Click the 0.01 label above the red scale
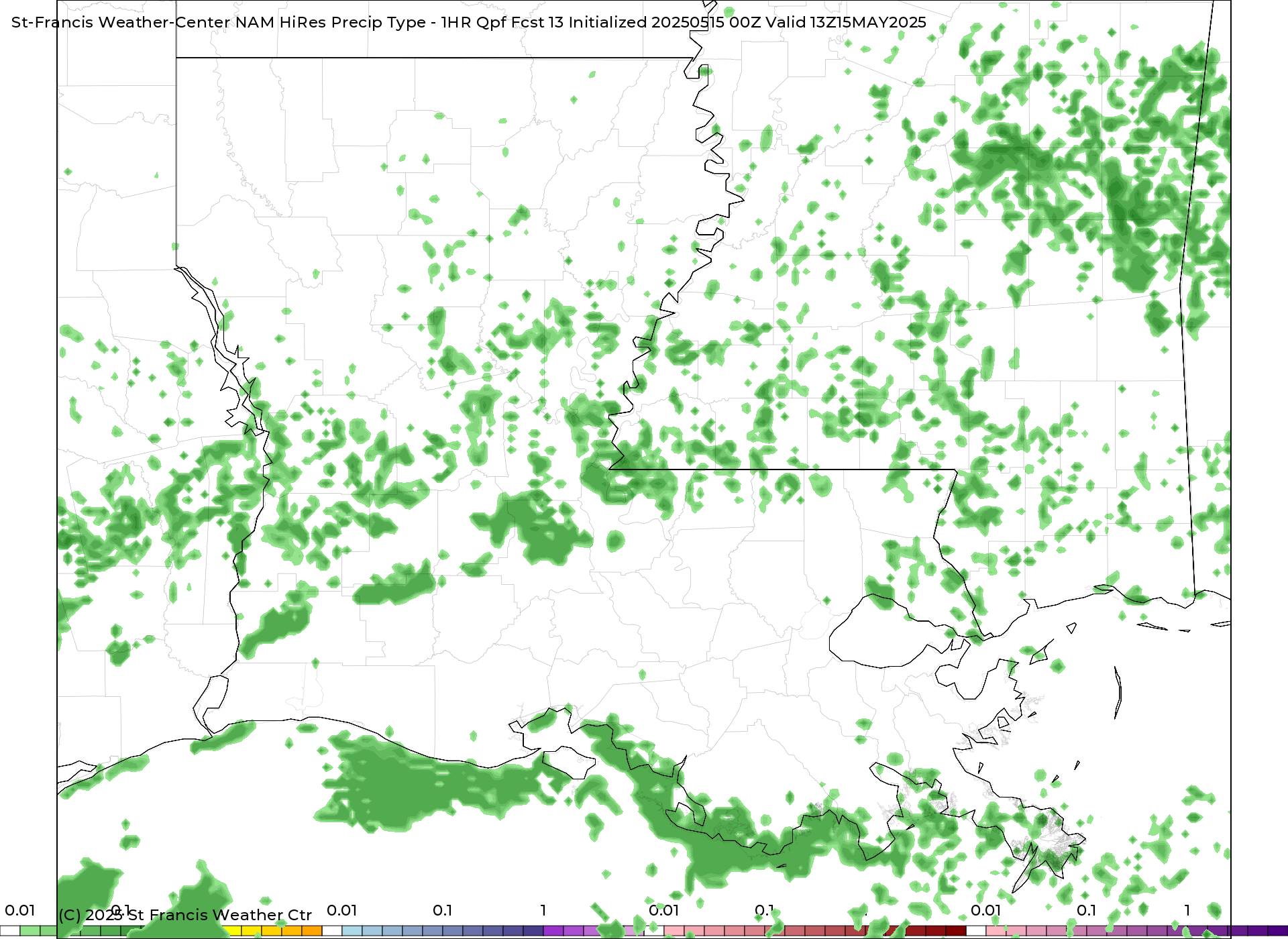This screenshot has height=939, width=1288. click(x=663, y=910)
